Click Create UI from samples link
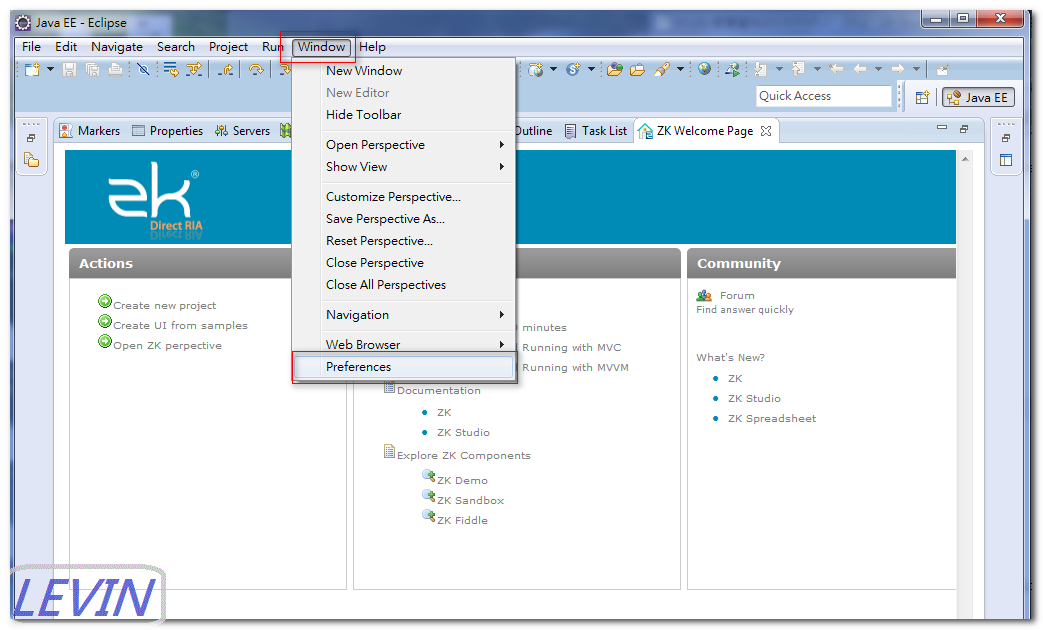This screenshot has height=630, width=1043. 180,325
